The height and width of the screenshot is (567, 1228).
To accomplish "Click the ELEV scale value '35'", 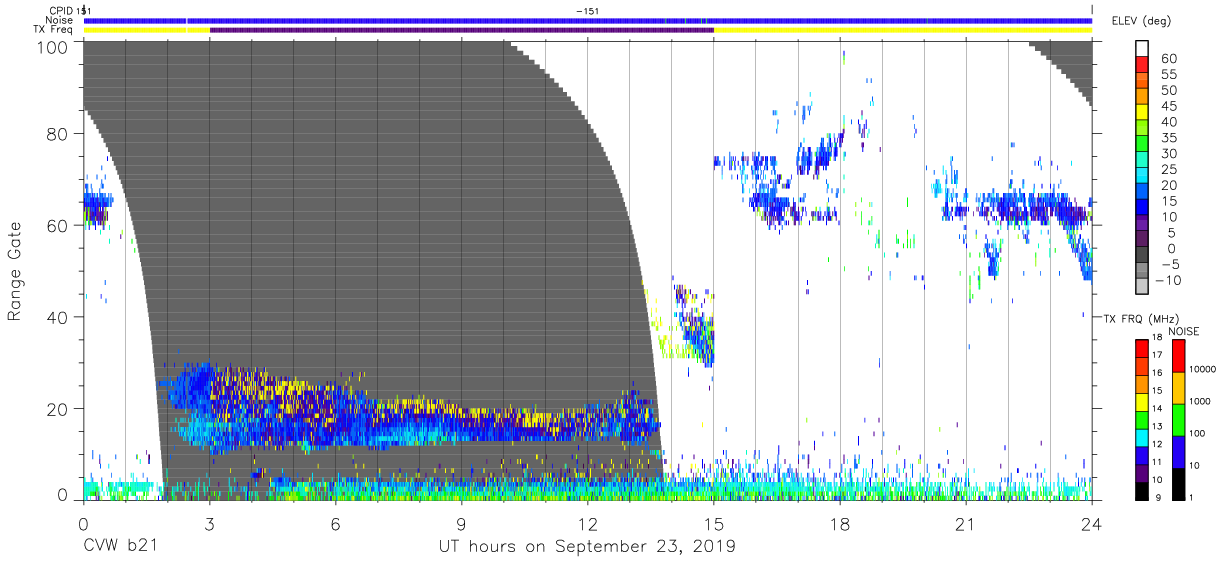I will click(x=1169, y=138).
